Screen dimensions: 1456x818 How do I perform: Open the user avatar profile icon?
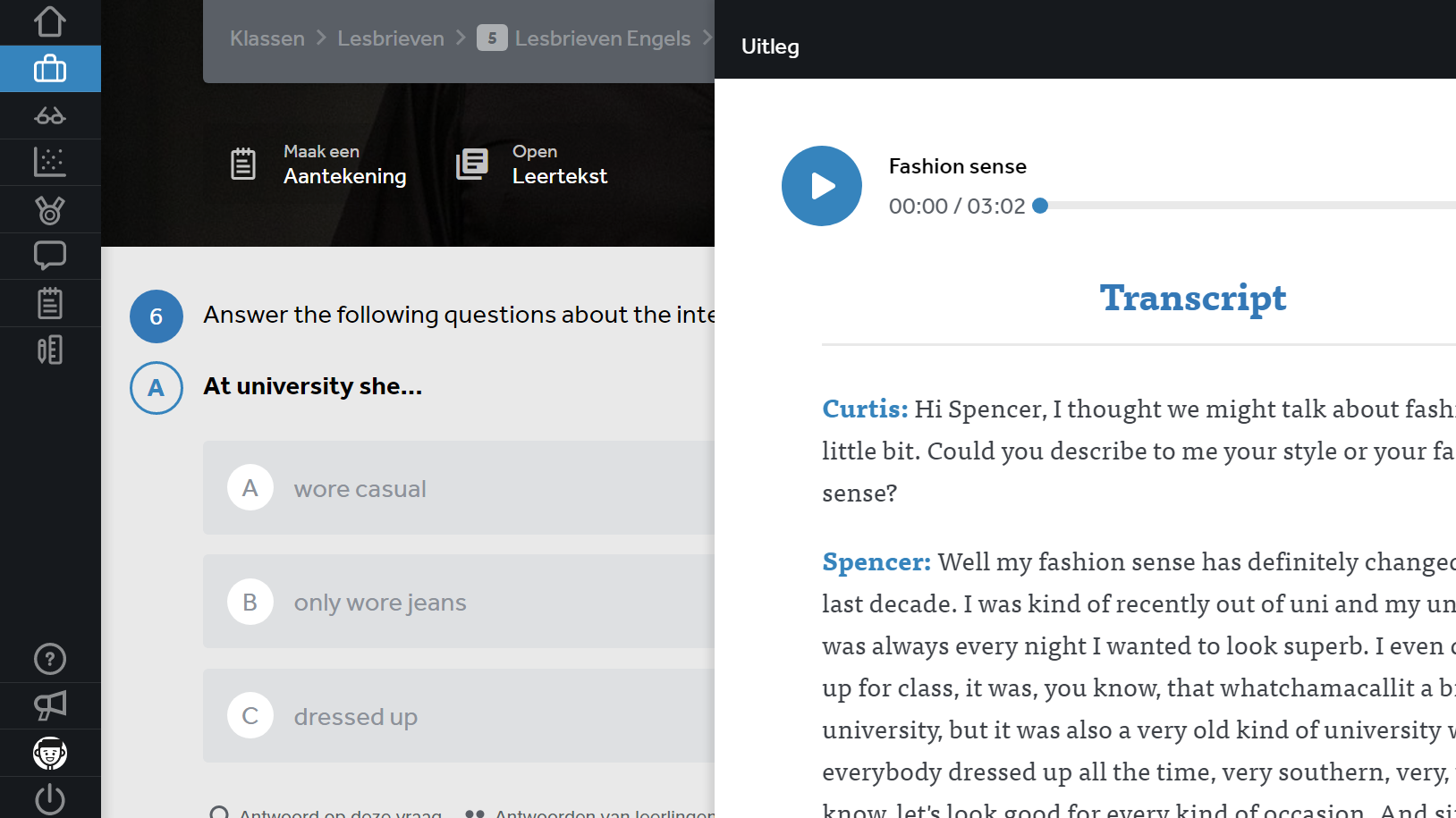[x=50, y=754]
